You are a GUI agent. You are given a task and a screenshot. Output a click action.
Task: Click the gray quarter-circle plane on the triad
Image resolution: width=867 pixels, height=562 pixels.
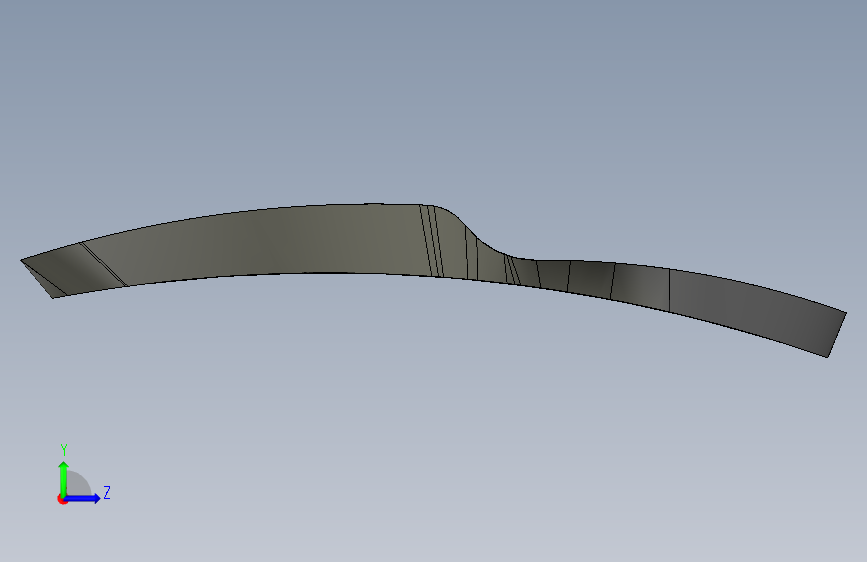point(79,483)
